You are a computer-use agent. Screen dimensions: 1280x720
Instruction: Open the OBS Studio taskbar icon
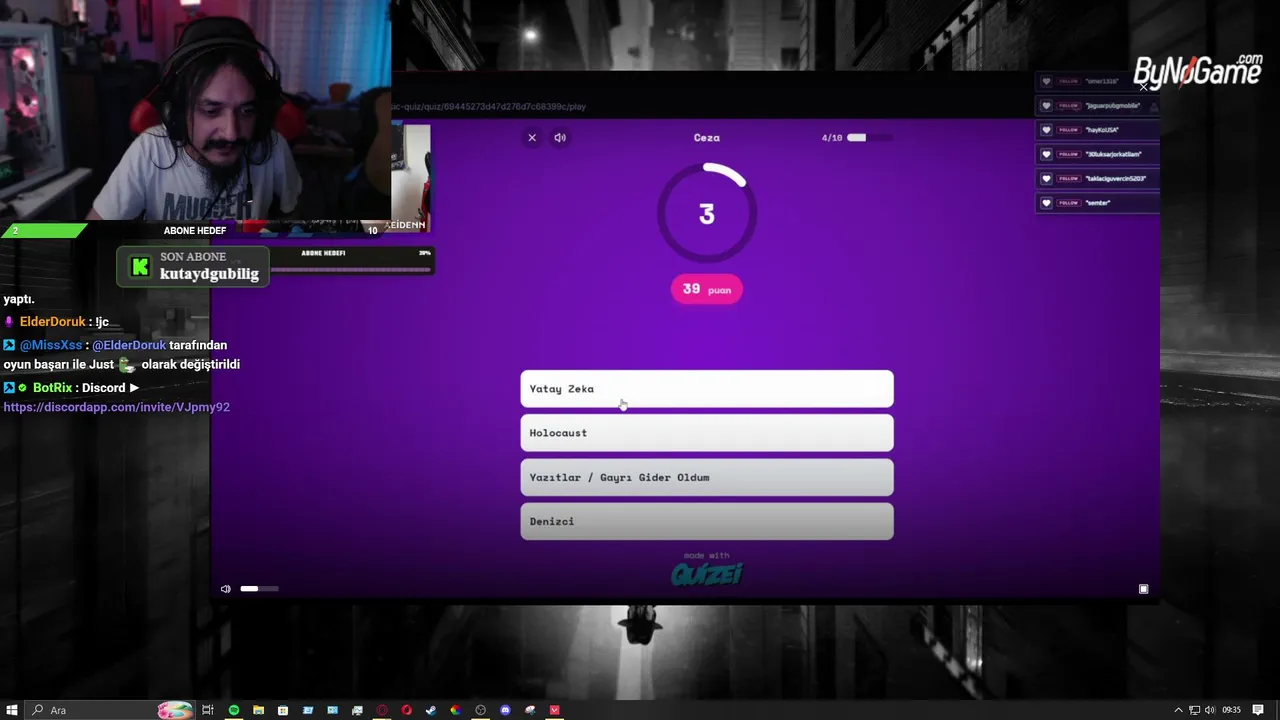[480, 710]
